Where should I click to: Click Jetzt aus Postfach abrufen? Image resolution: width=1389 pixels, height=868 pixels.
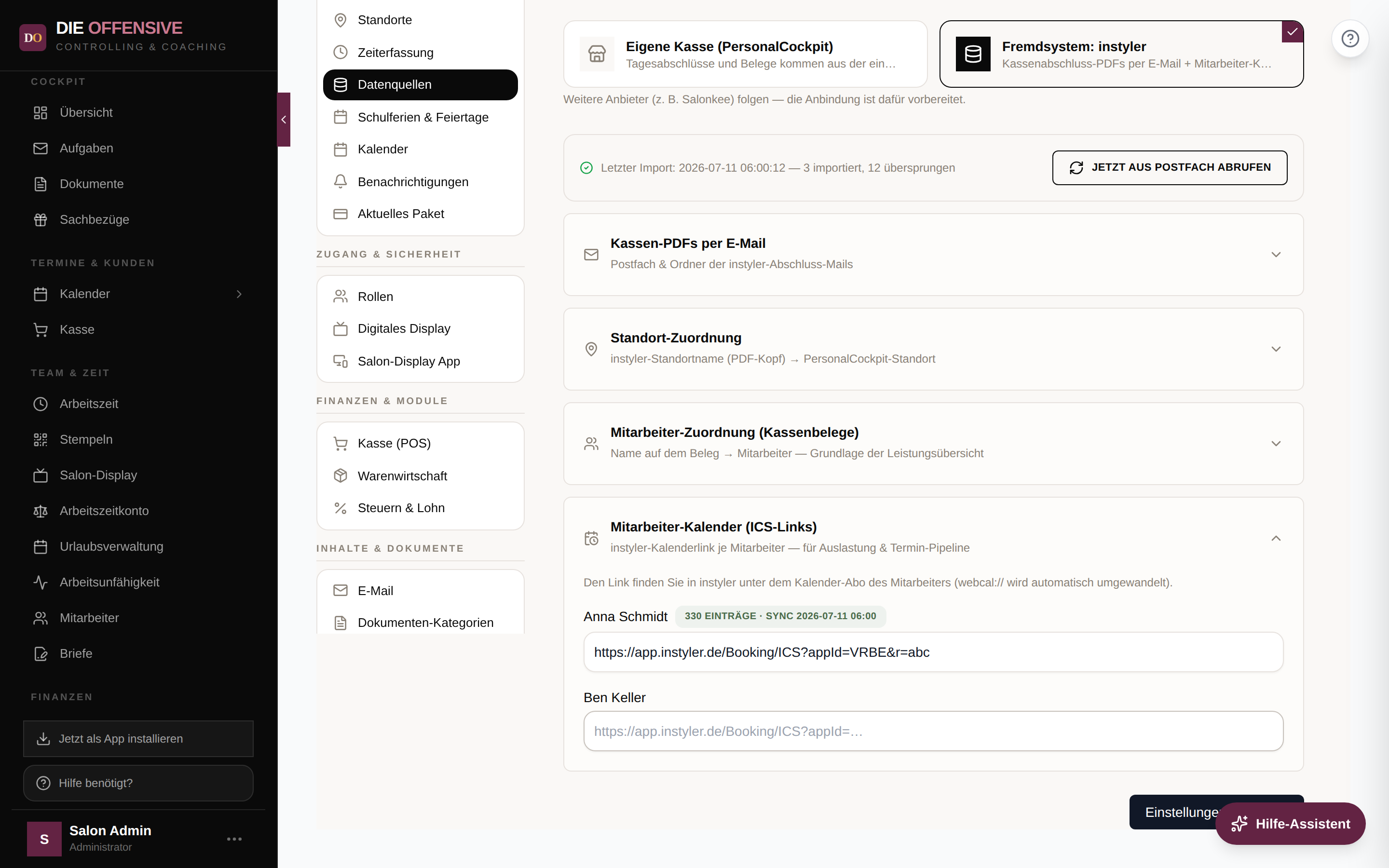pos(1170,168)
